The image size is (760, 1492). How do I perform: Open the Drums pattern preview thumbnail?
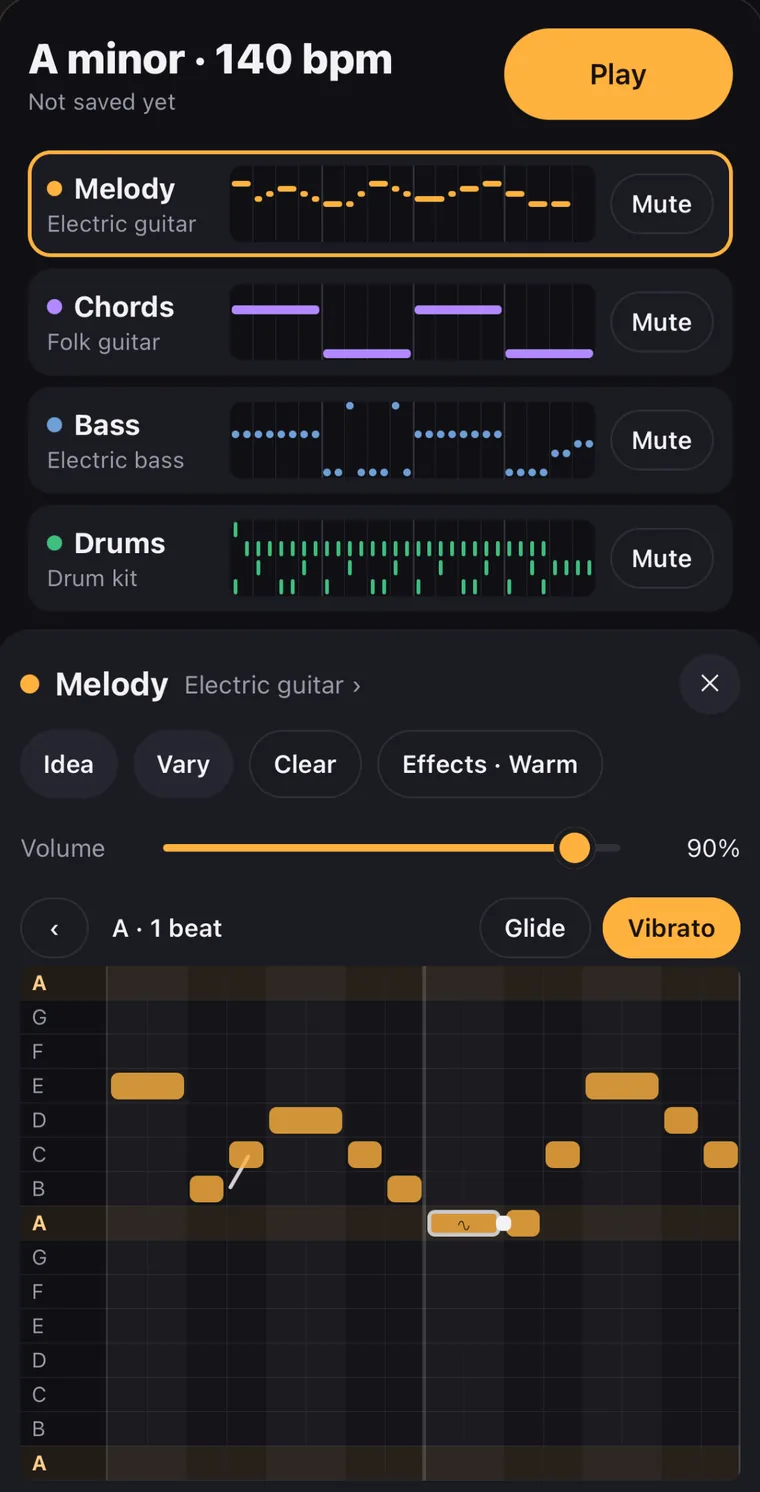(412, 558)
